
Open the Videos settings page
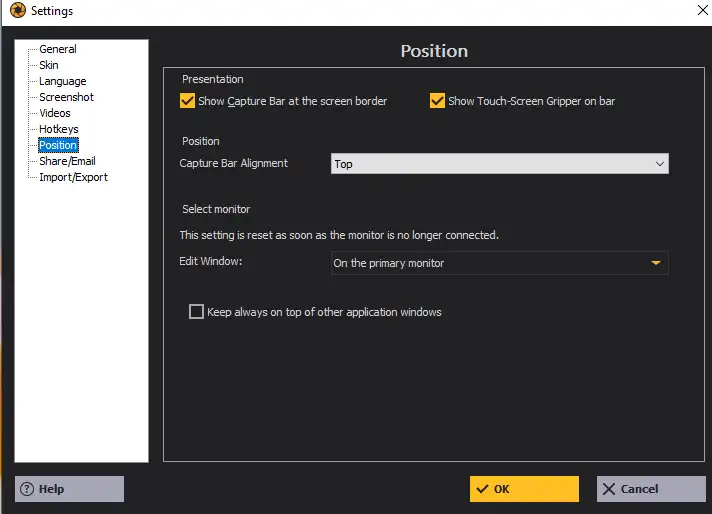point(55,113)
